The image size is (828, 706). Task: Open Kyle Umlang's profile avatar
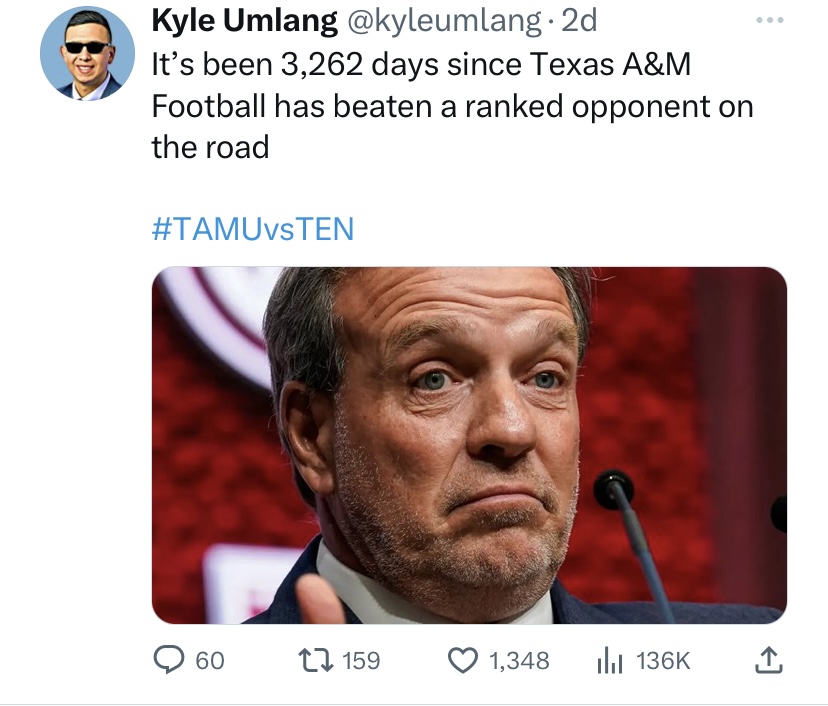click(x=87, y=53)
